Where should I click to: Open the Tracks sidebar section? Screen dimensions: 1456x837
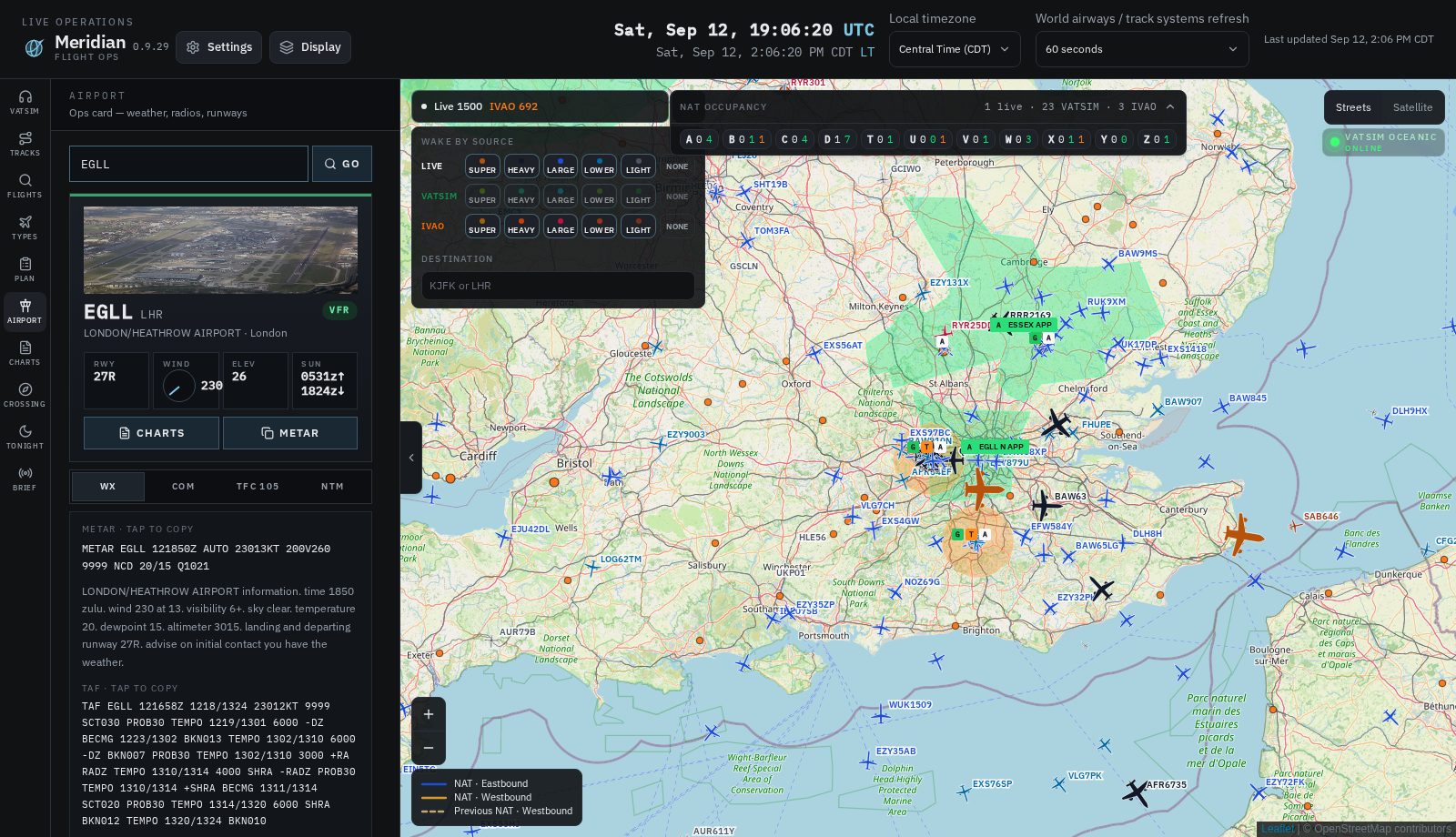coord(25,144)
